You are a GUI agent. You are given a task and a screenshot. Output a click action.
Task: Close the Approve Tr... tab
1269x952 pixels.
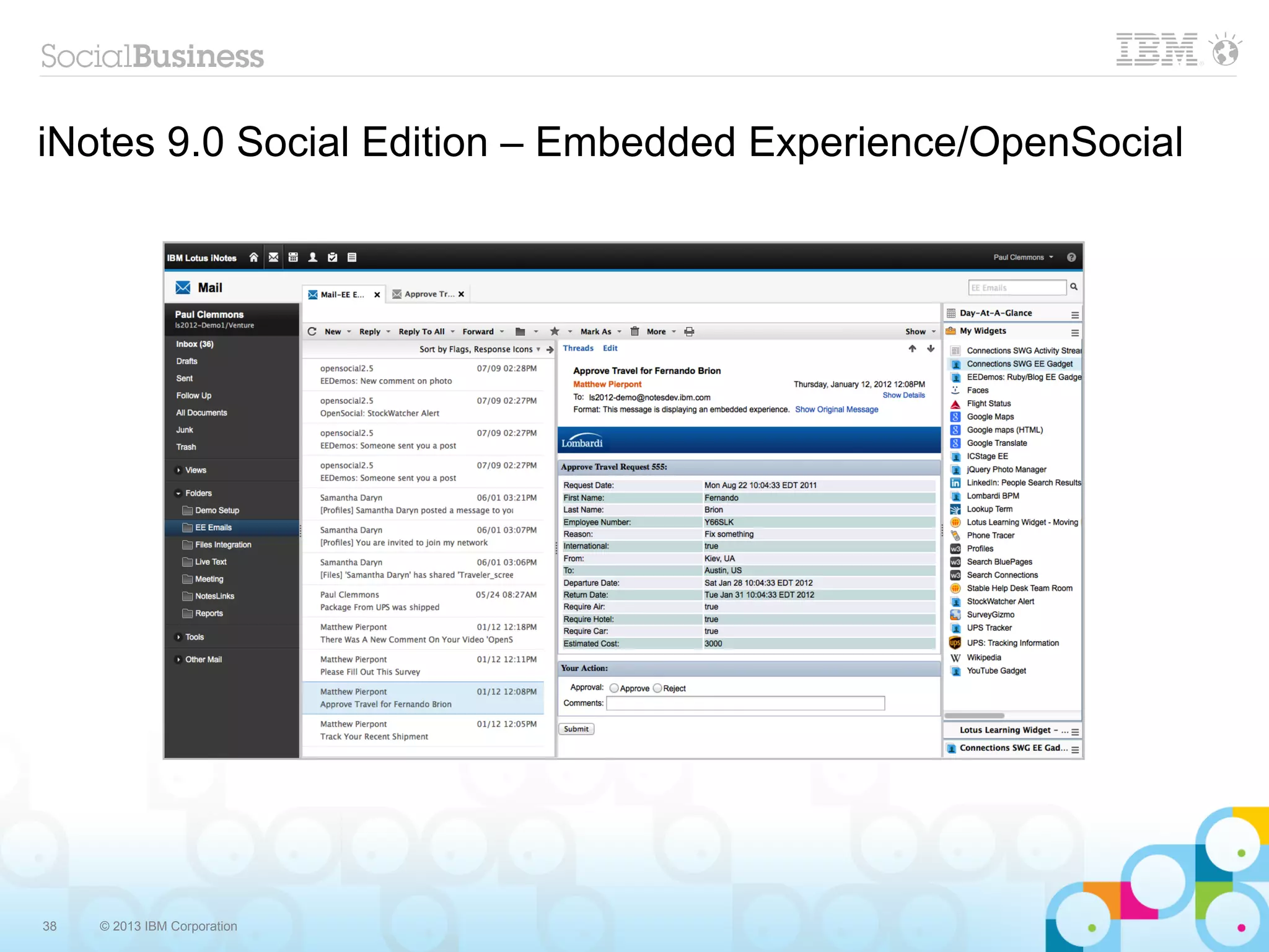pos(461,295)
